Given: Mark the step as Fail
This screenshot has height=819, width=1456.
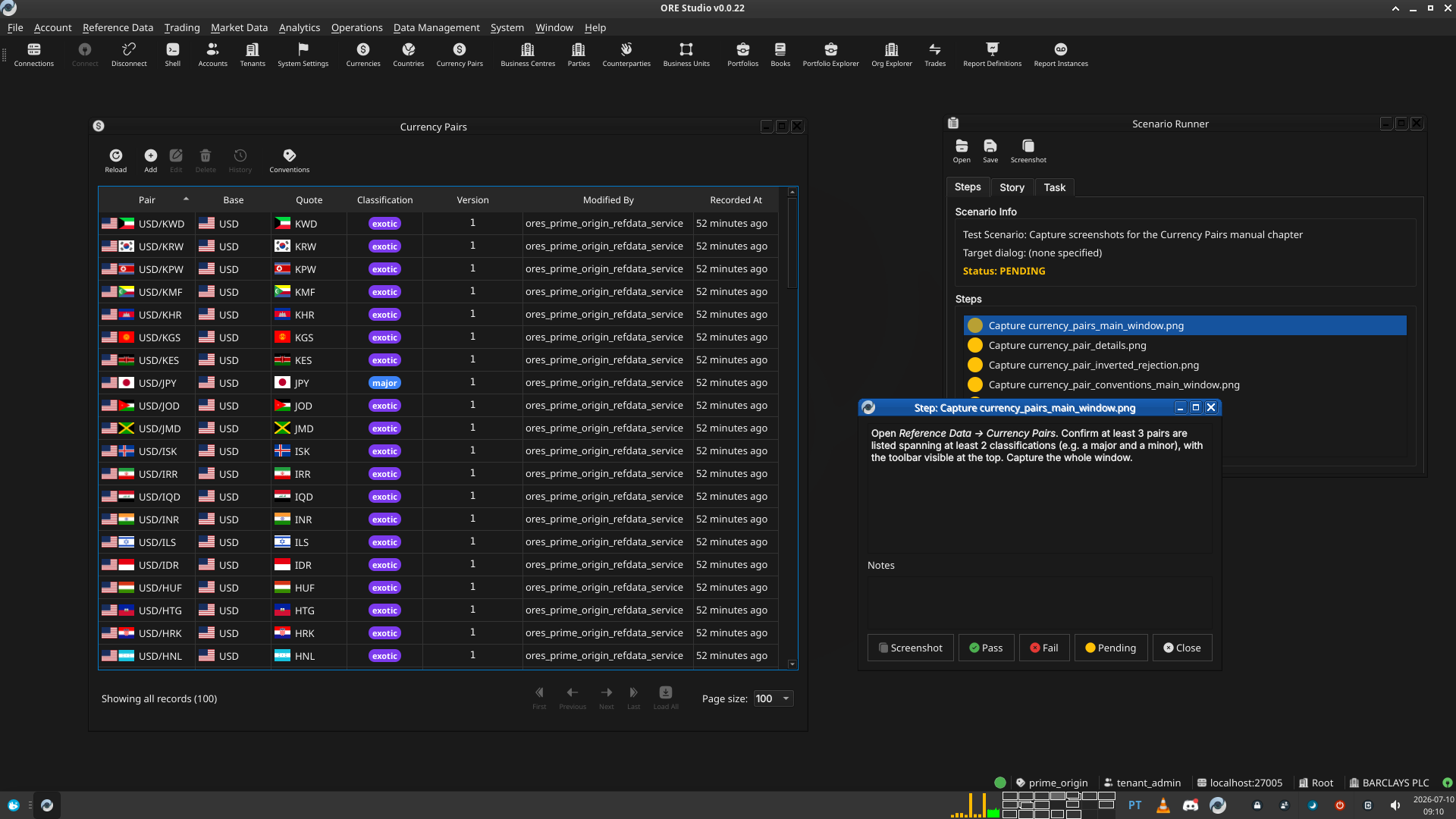Looking at the screenshot, I should point(1044,648).
